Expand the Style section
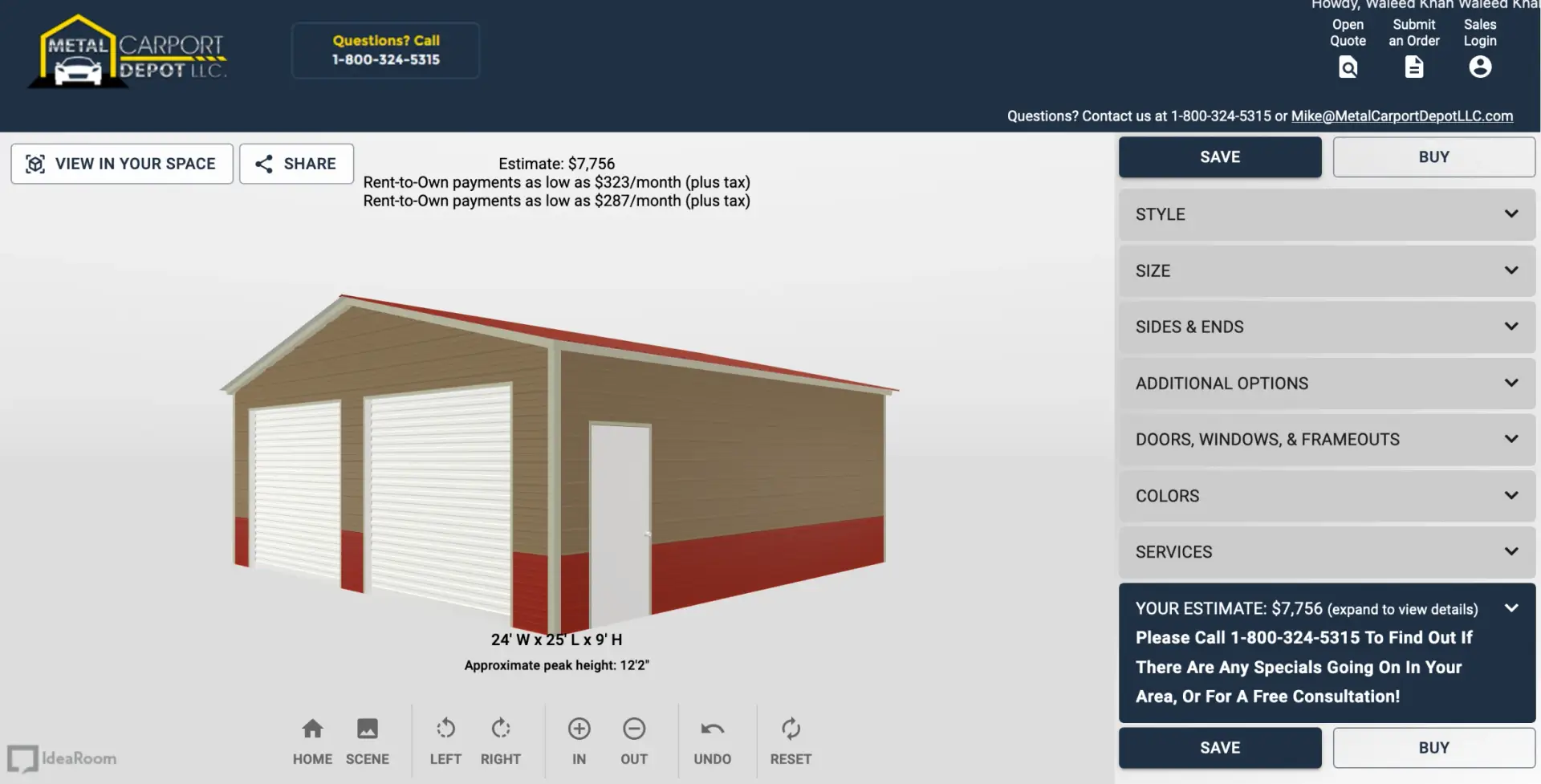Viewport: 1541px width, 784px height. click(1326, 214)
